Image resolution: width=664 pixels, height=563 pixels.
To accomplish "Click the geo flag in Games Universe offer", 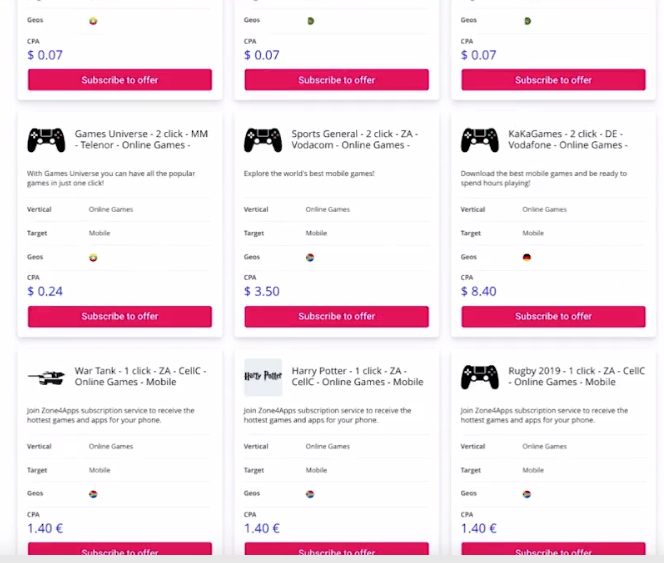I will pyautogui.click(x=93, y=257).
